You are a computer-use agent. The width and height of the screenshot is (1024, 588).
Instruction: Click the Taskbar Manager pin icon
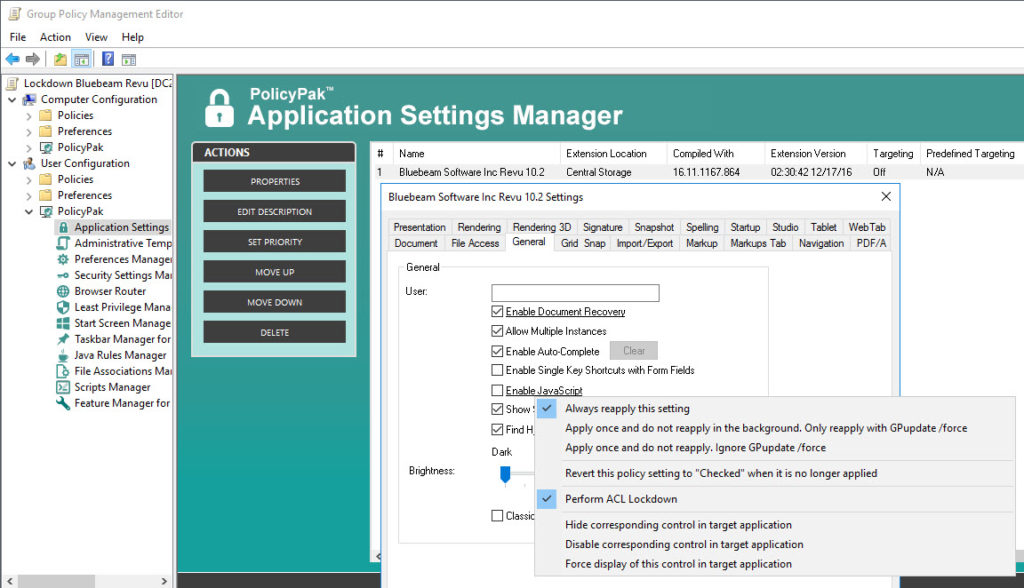pos(63,339)
